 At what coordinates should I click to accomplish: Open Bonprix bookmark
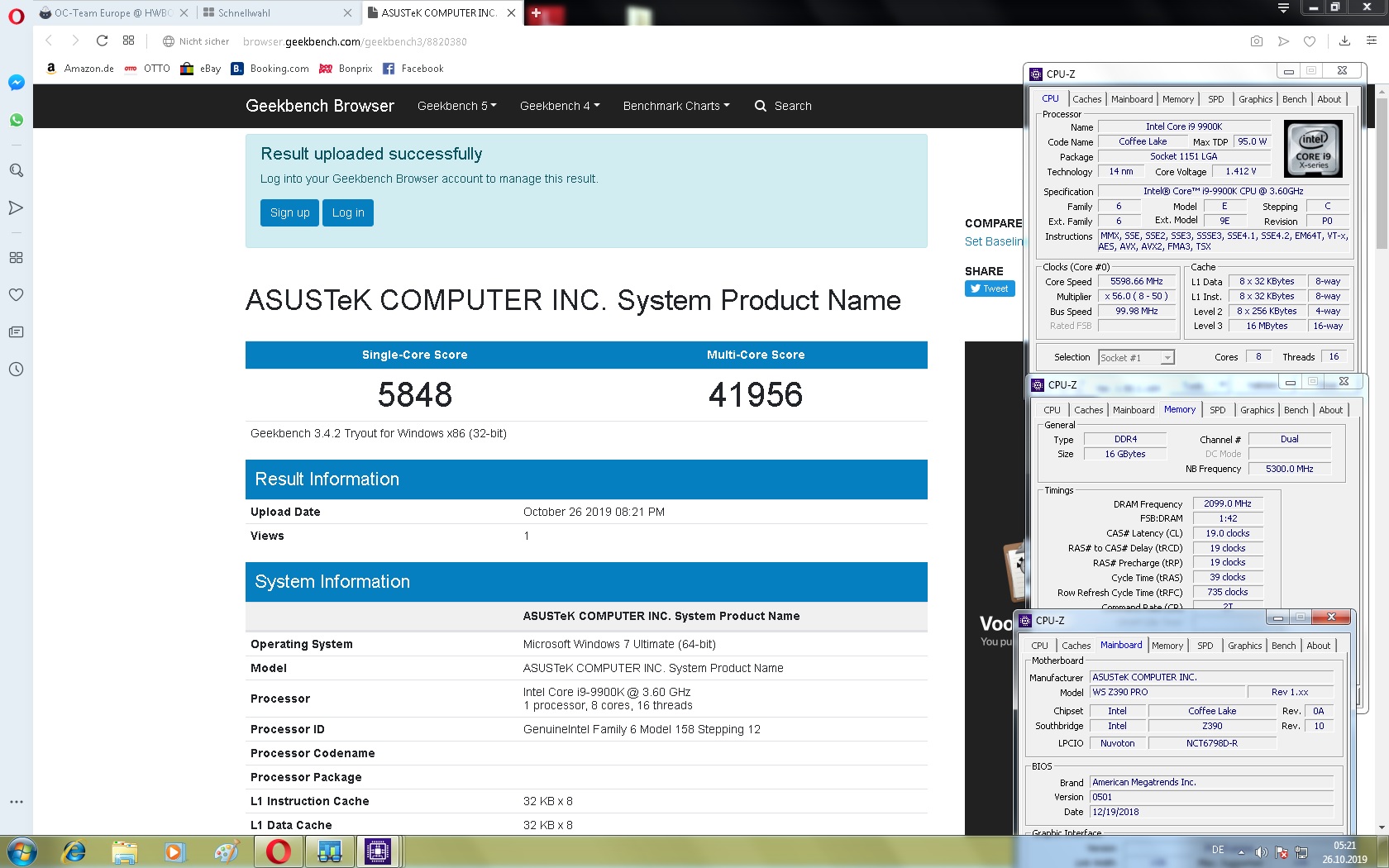coord(346,69)
